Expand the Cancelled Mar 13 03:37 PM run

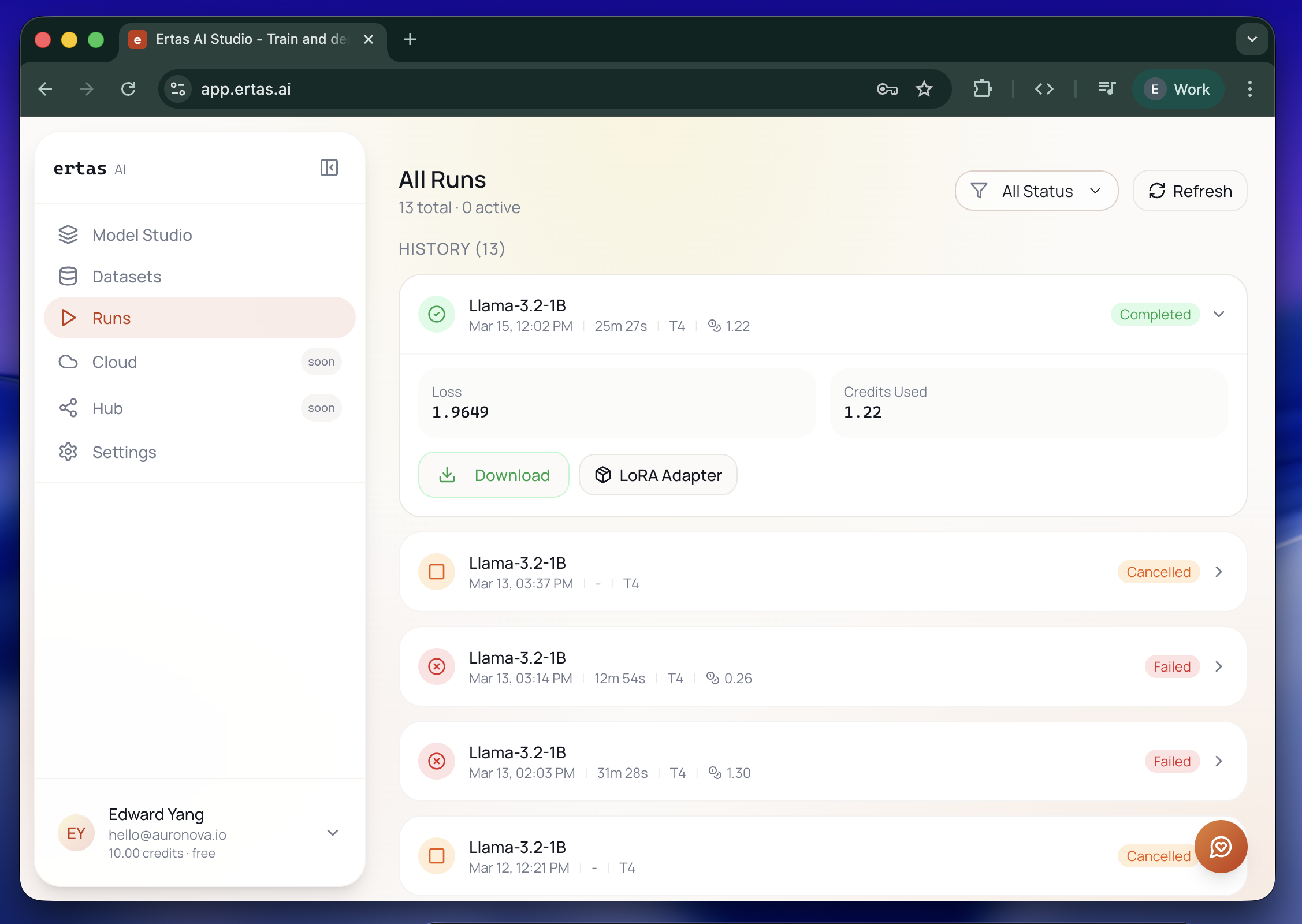[x=1219, y=572]
